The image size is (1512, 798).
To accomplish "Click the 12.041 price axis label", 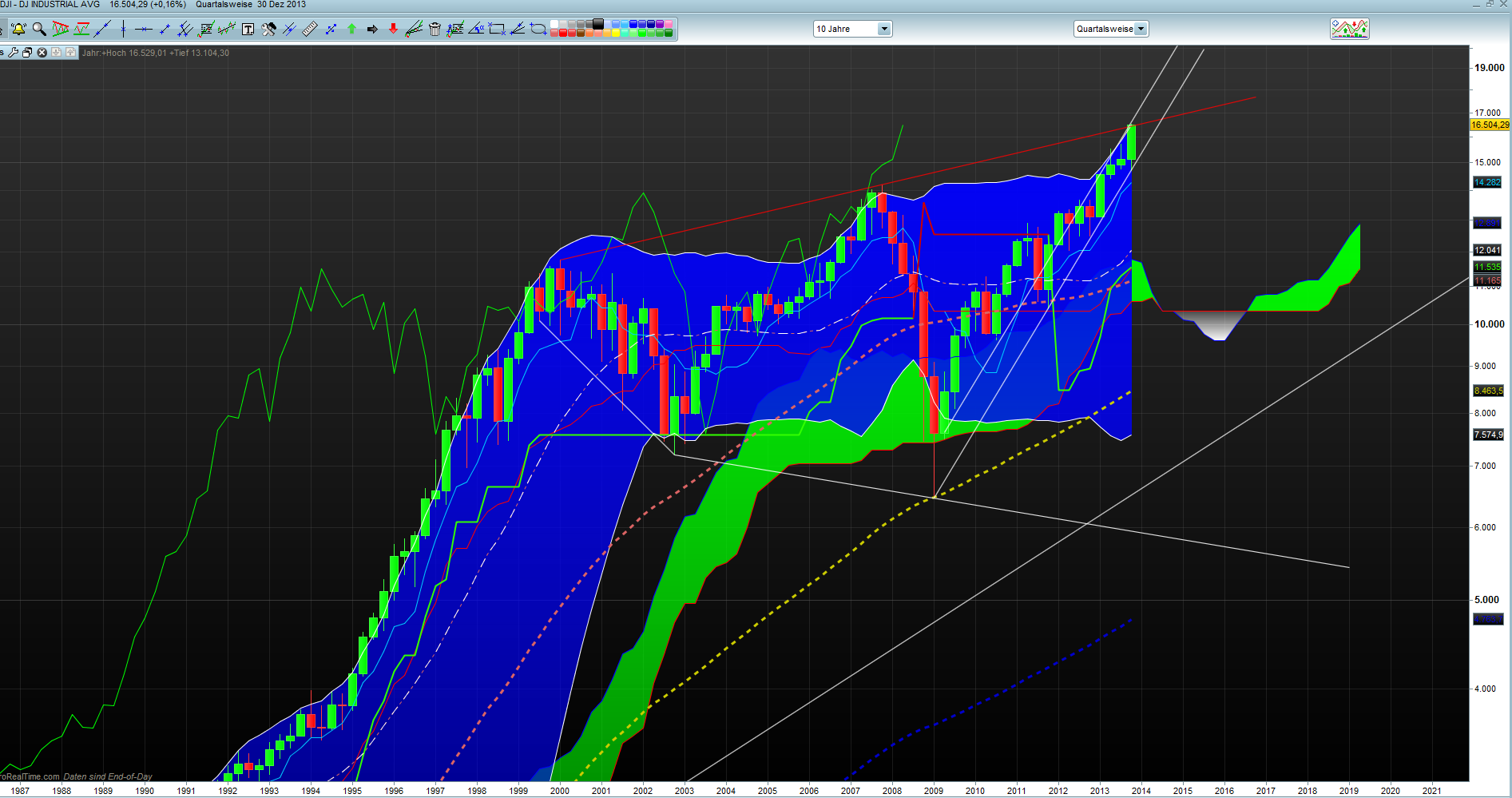I will tap(1487, 250).
